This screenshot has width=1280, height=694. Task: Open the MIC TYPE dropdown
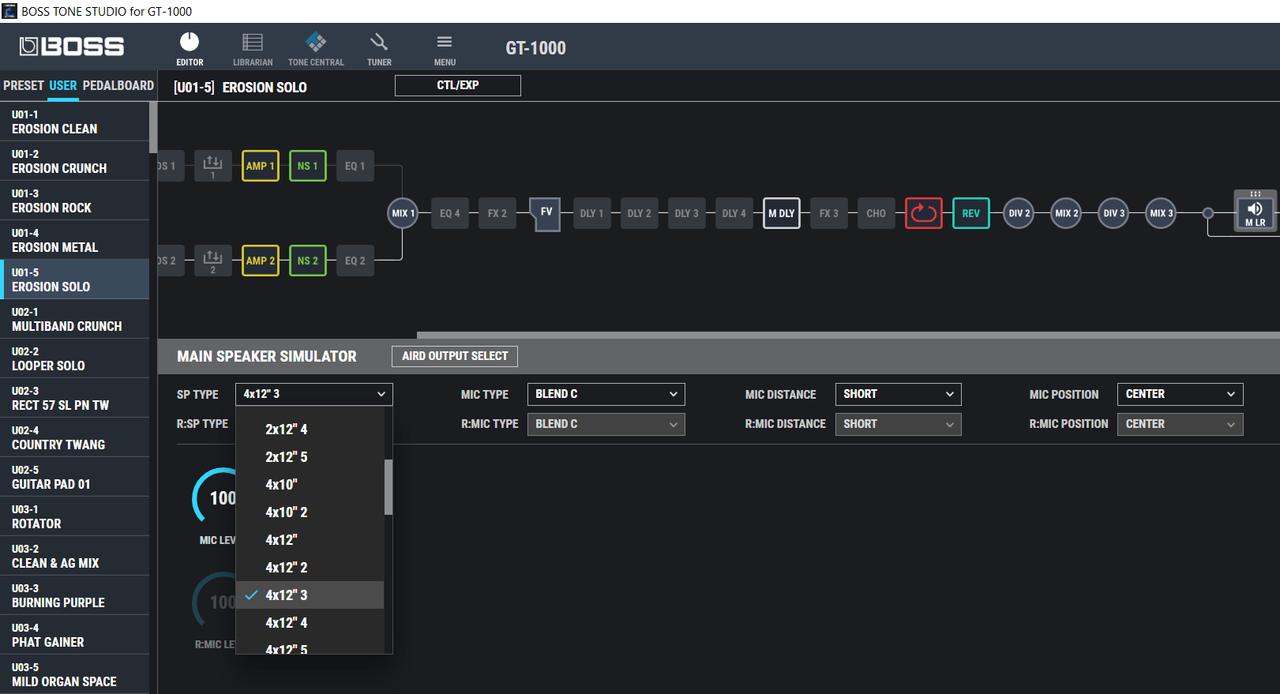[x=606, y=394]
